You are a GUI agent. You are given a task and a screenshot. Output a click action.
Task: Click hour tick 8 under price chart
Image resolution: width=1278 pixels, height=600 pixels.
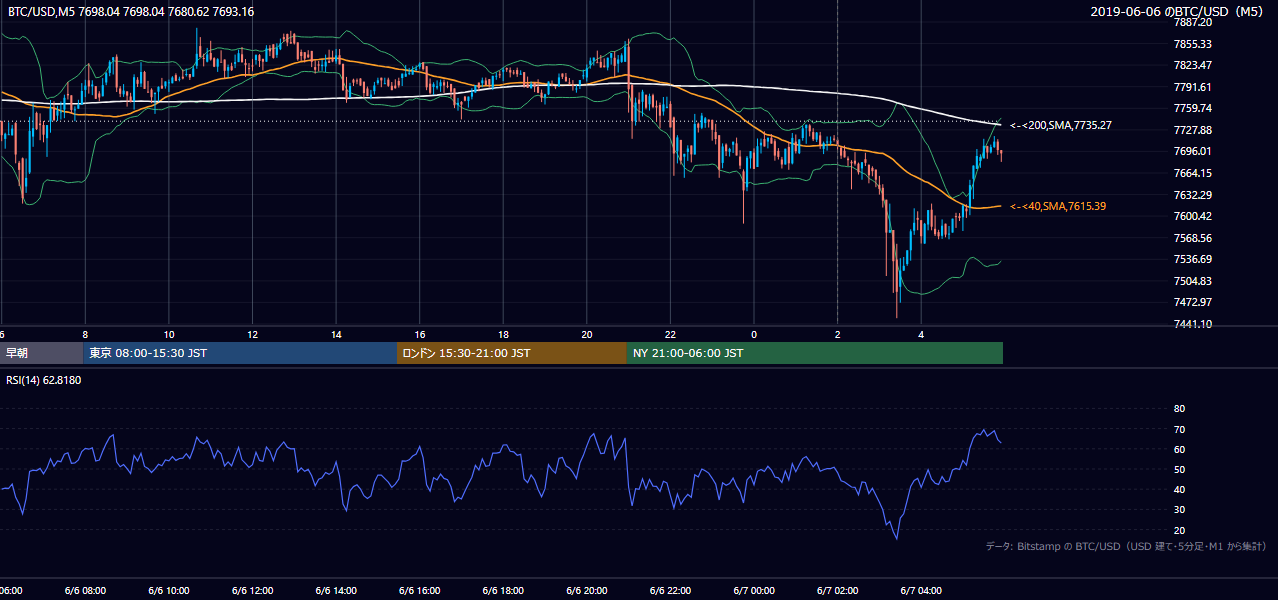pyautogui.click(x=85, y=334)
